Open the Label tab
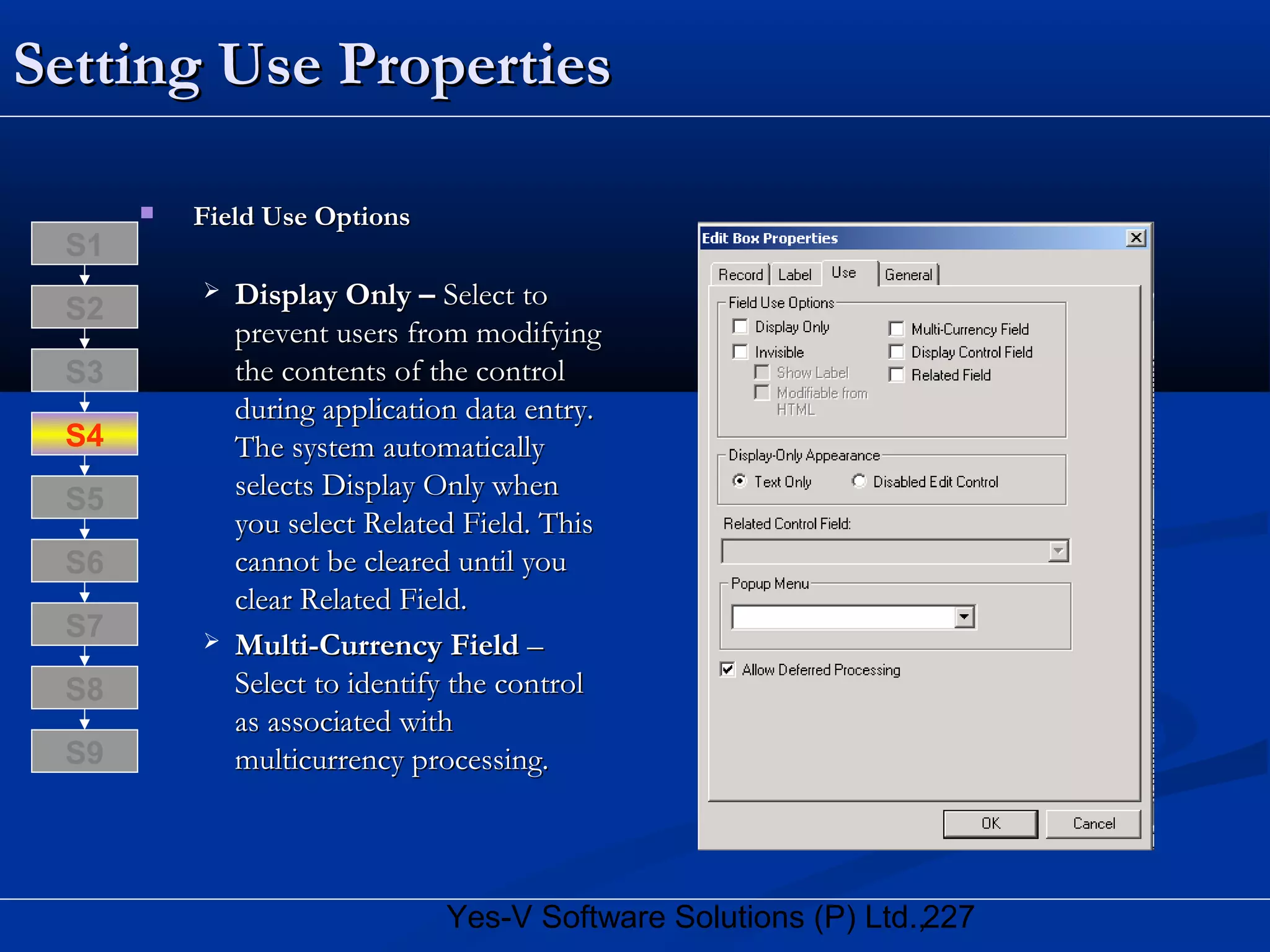Viewport: 1270px width, 952px height. pos(795,275)
